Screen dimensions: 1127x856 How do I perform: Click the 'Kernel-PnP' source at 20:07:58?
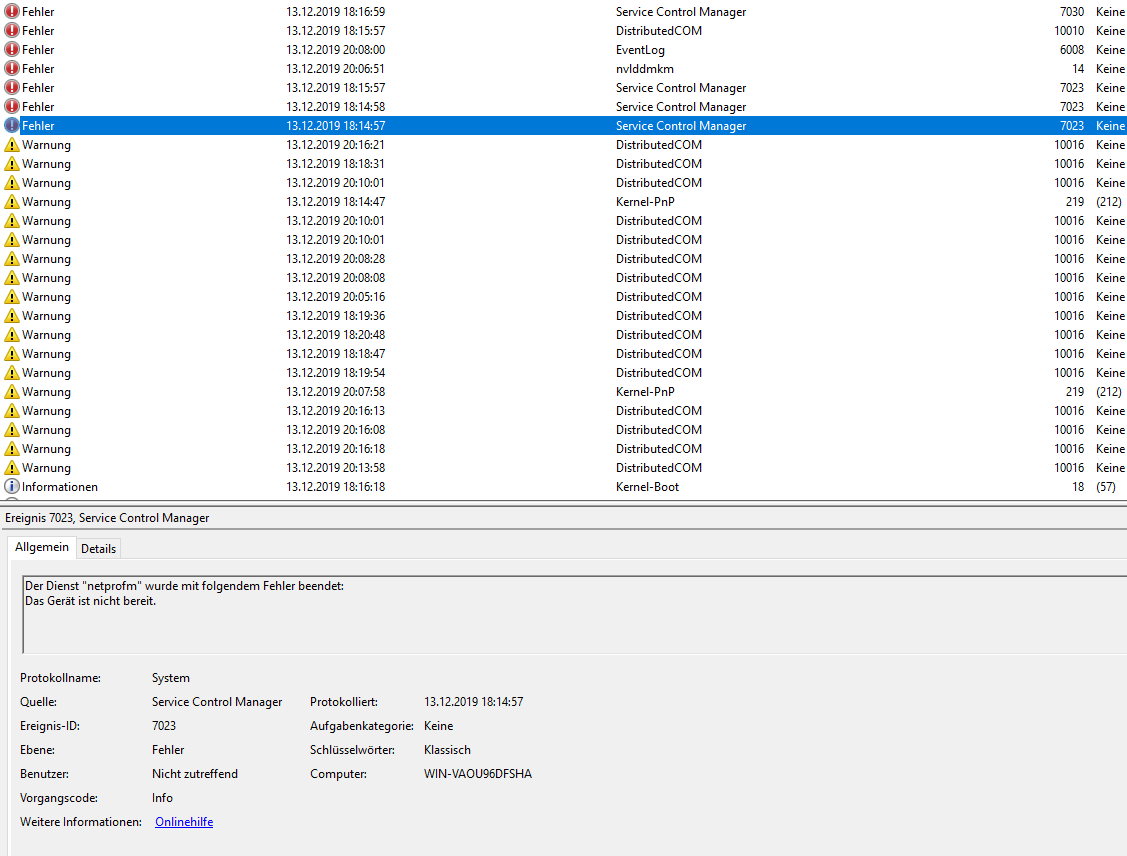tap(645, 392)
